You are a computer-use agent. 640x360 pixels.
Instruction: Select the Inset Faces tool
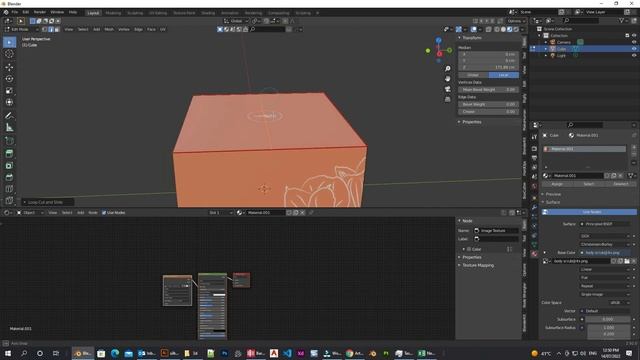(x=9, y=166)
